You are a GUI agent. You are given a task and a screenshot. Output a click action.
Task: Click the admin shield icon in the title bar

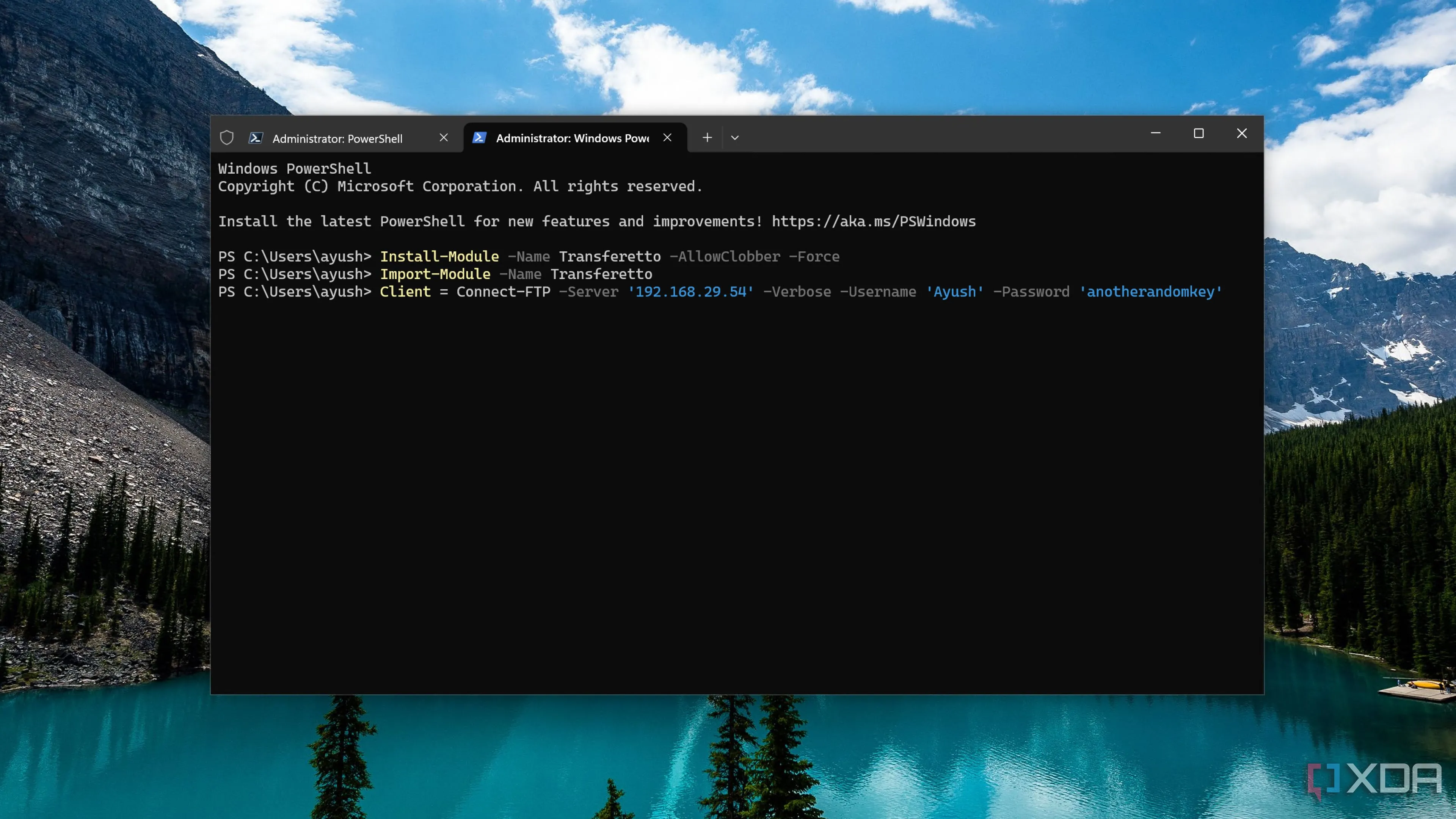[x=227, y=138]
